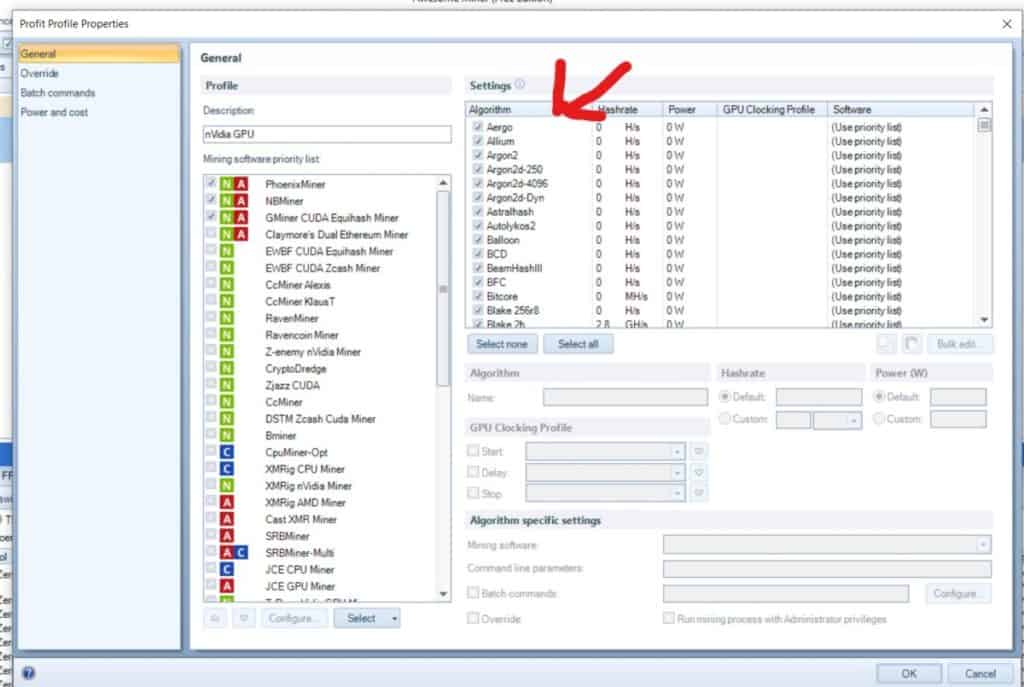The height and width of the screenshot is (687, 1024).
Task: Click the A C badge beside SRBMiner-Multi
Action: click(x=234, y=552)
